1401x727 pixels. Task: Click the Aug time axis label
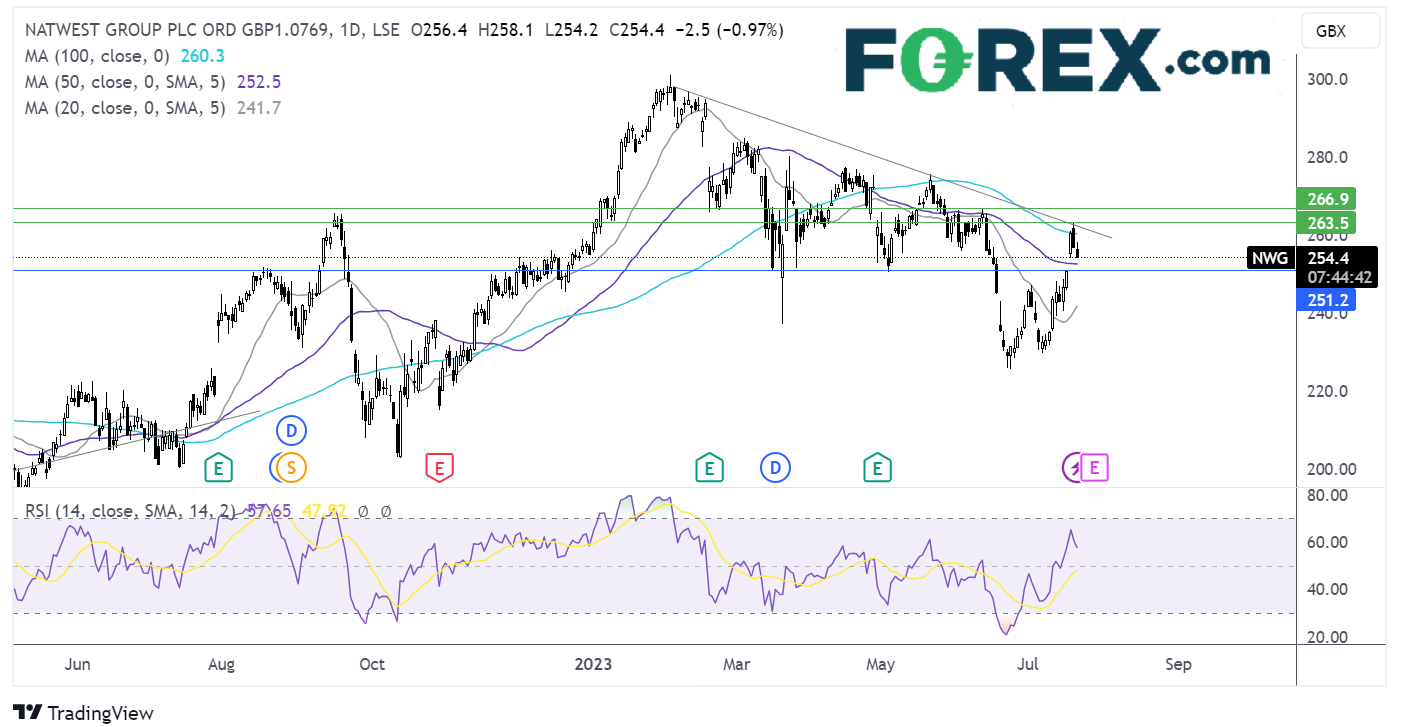pyautogui.click(x=223, y=664)
